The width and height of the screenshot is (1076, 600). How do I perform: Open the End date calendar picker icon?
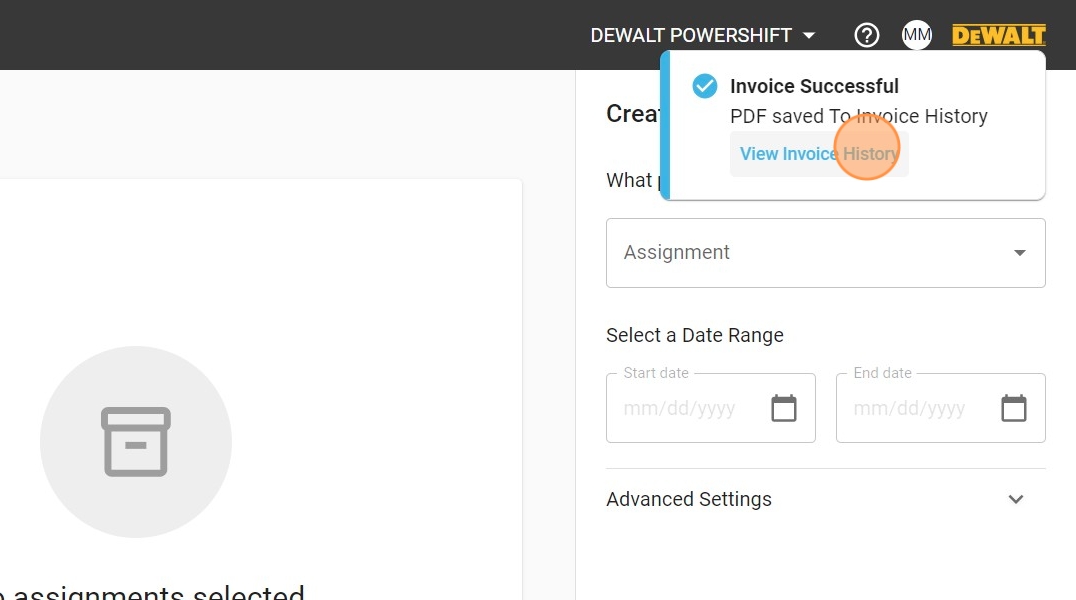[1014, 408]
